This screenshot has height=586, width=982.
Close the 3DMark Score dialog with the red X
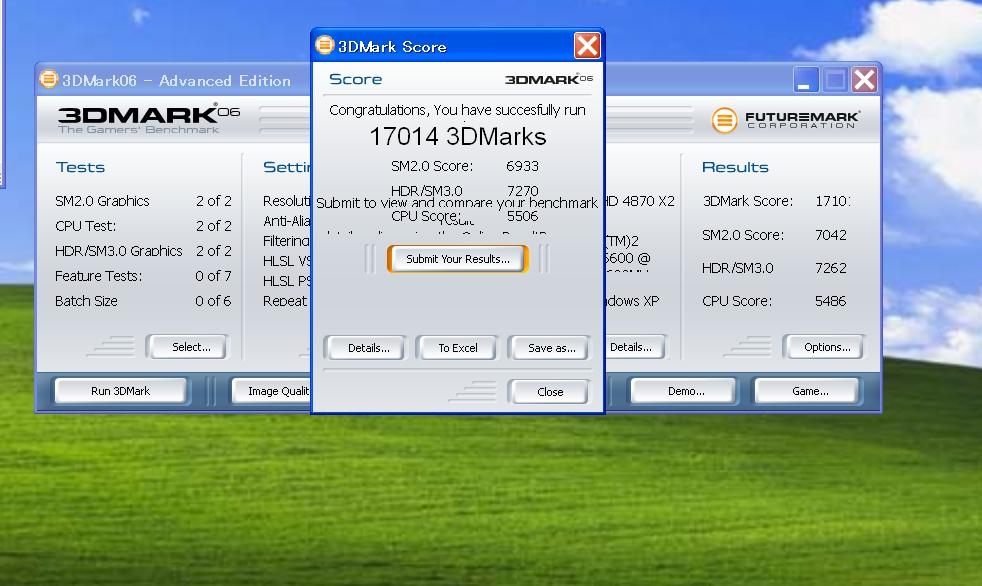(x=587, y=46)
